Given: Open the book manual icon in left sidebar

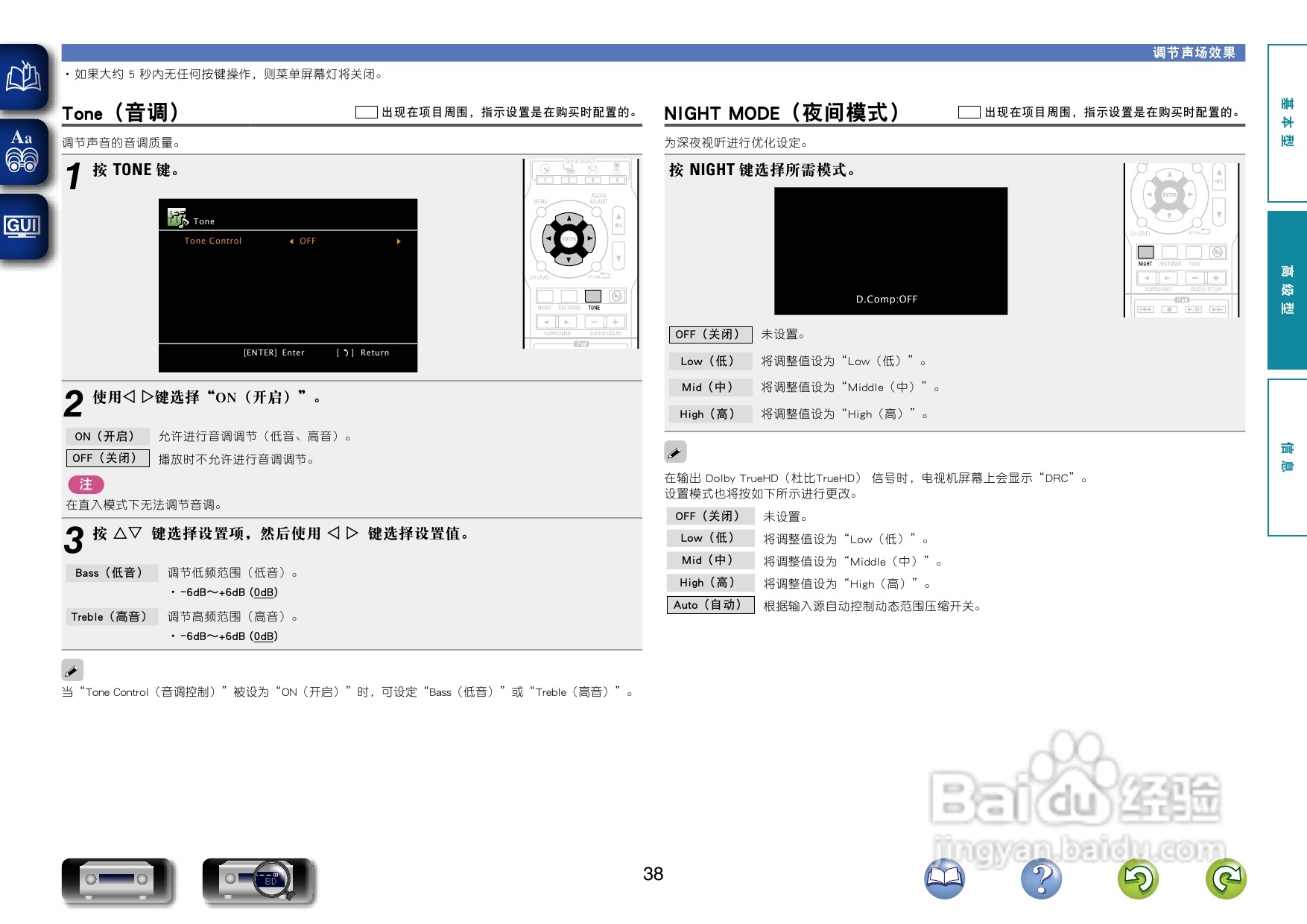Looking at the screenshot, I should coord(22,77).
